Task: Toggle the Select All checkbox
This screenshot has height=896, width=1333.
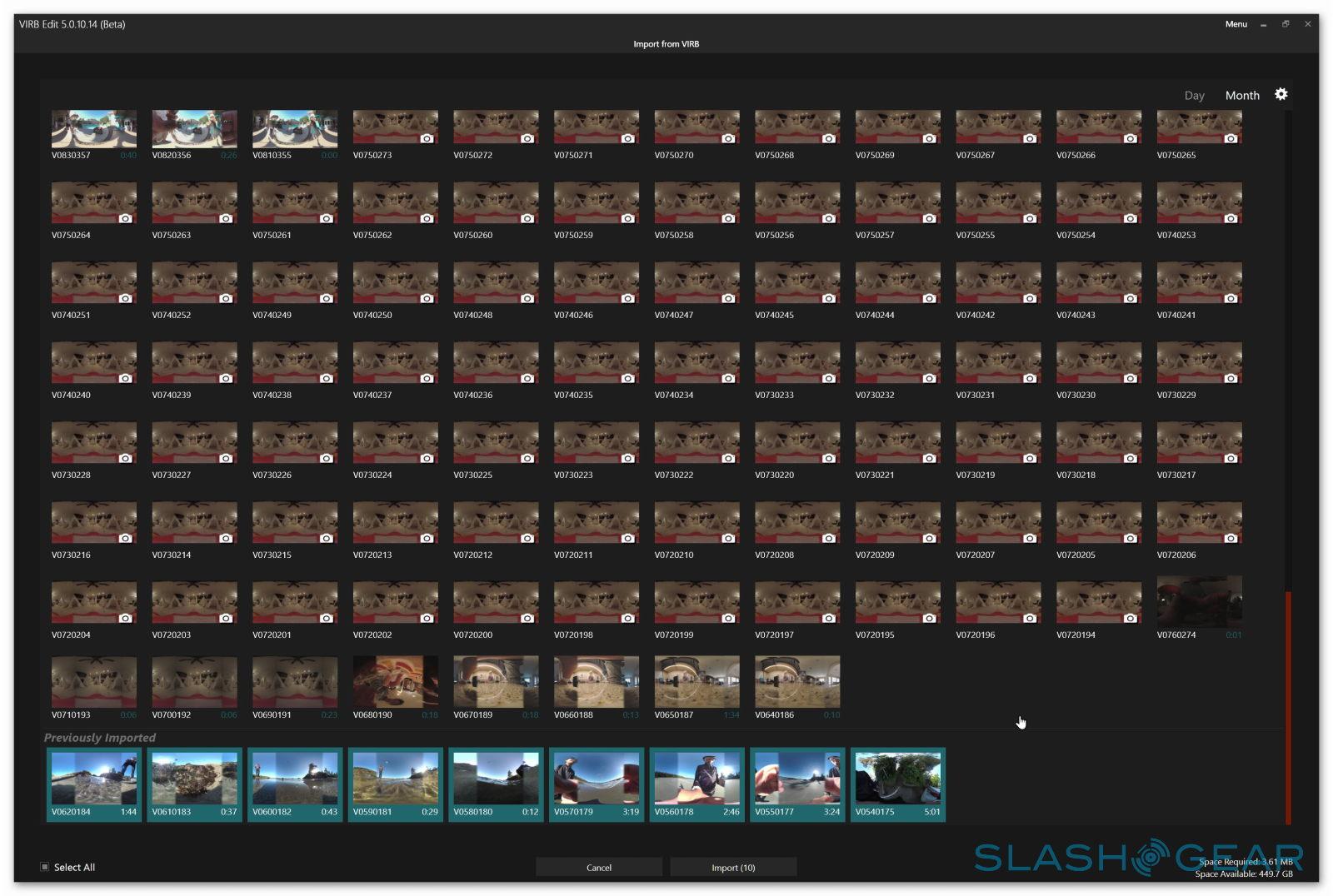Action: tap(45, 867)
